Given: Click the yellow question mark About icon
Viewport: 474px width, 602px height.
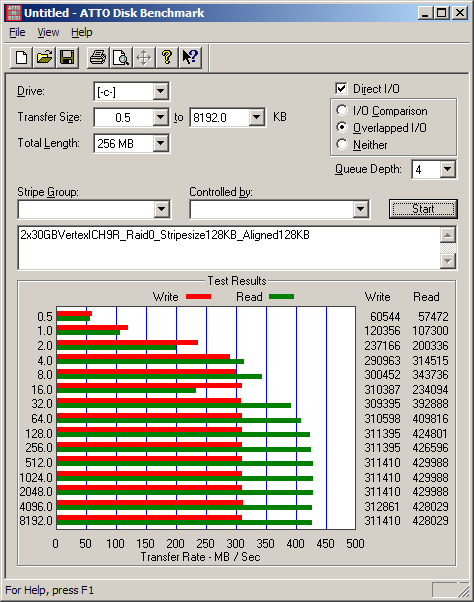Looking at the screenshot, I should pyautogui.click(x=167, y=58).
